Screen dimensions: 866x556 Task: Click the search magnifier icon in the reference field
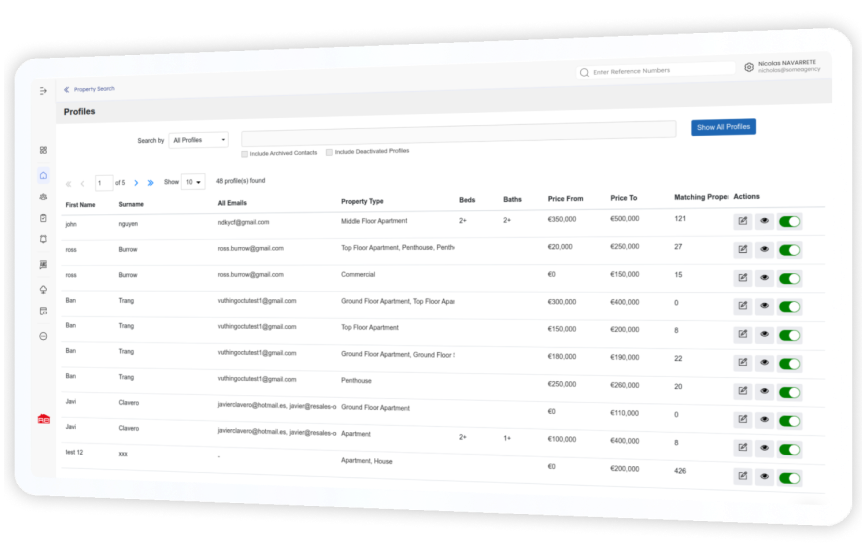(x=584, y=73)
